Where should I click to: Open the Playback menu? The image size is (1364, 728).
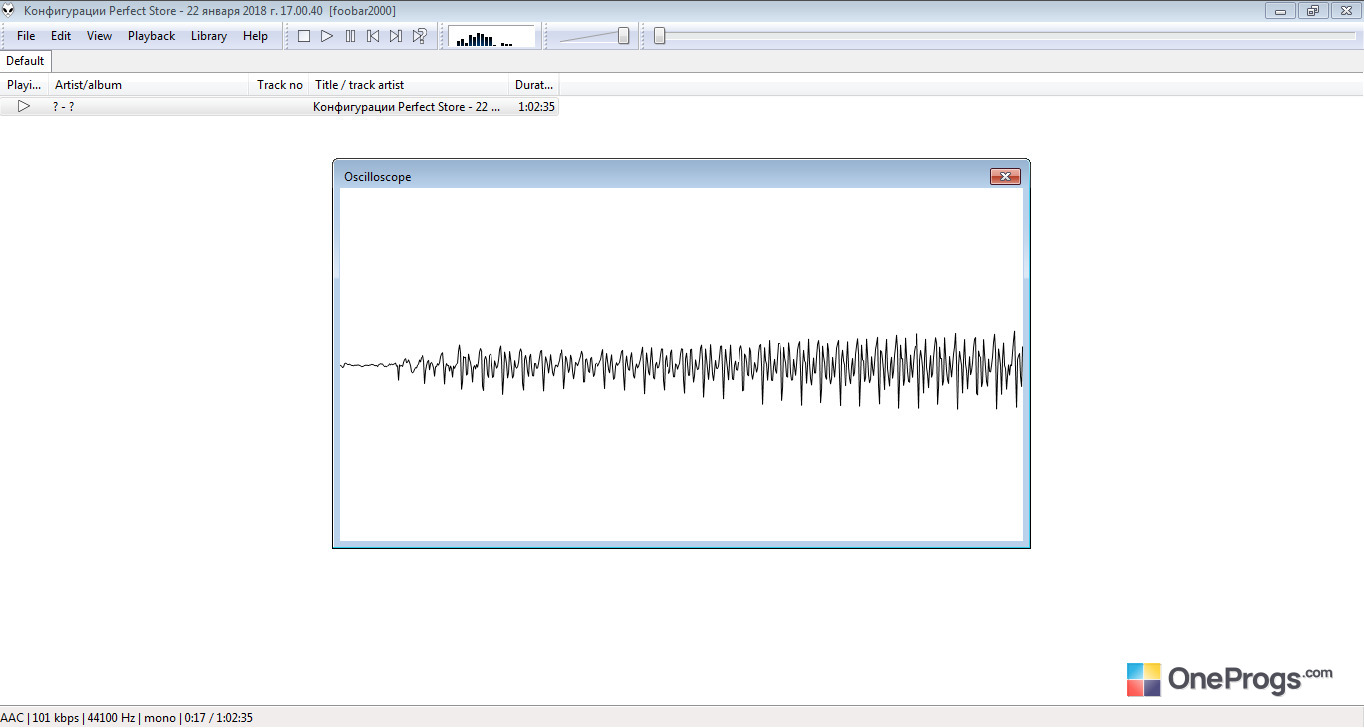coord(151,36)
